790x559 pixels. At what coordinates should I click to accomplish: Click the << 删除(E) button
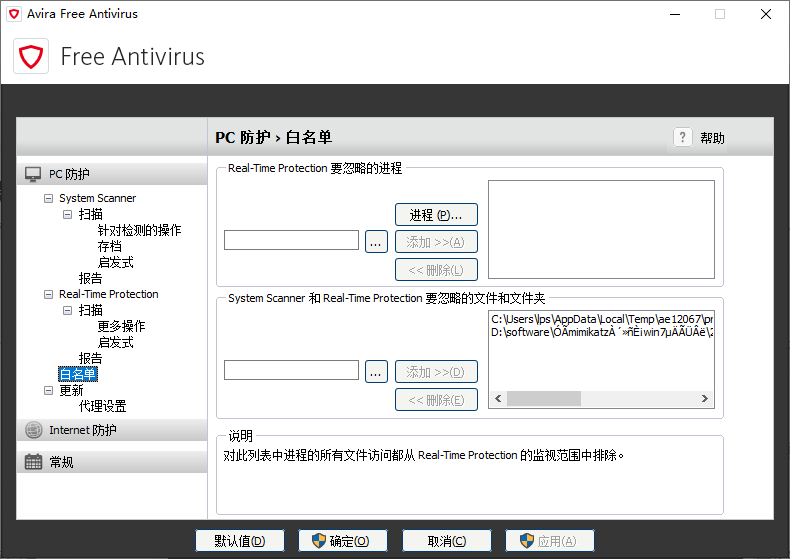coord(436,400)
